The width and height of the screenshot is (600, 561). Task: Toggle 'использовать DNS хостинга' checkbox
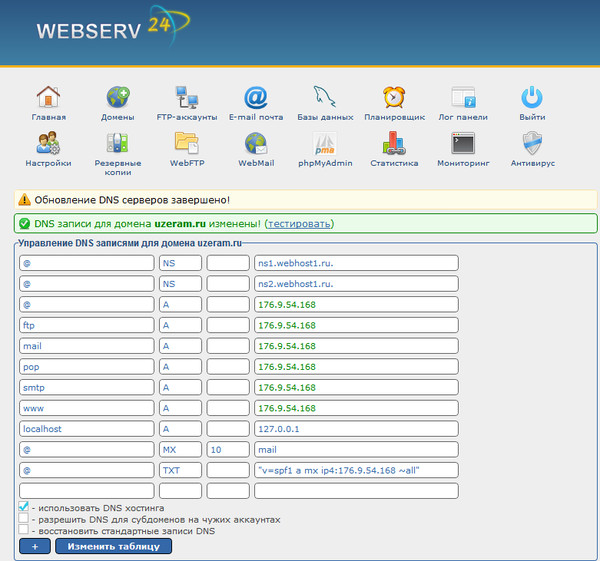24,506
